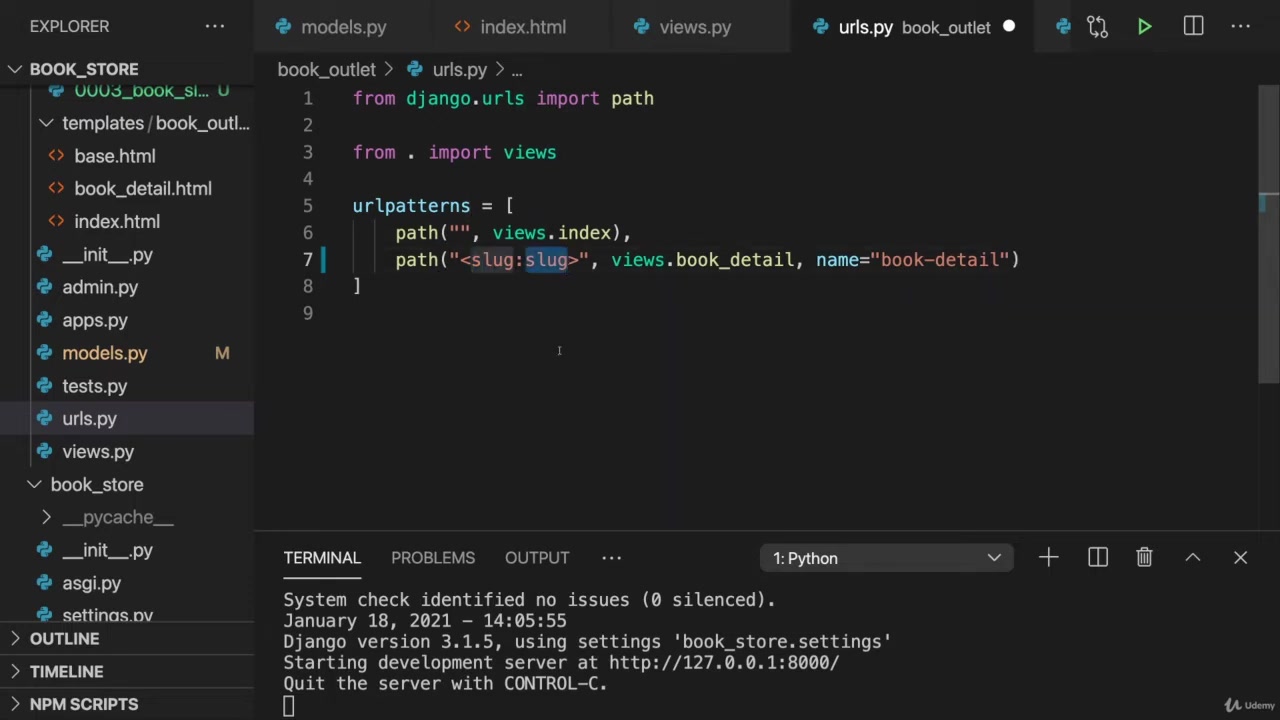Viewport: 1280px width, 720px height.
Task: Open Explorer views and more actions menu
Action: point(215,26)
